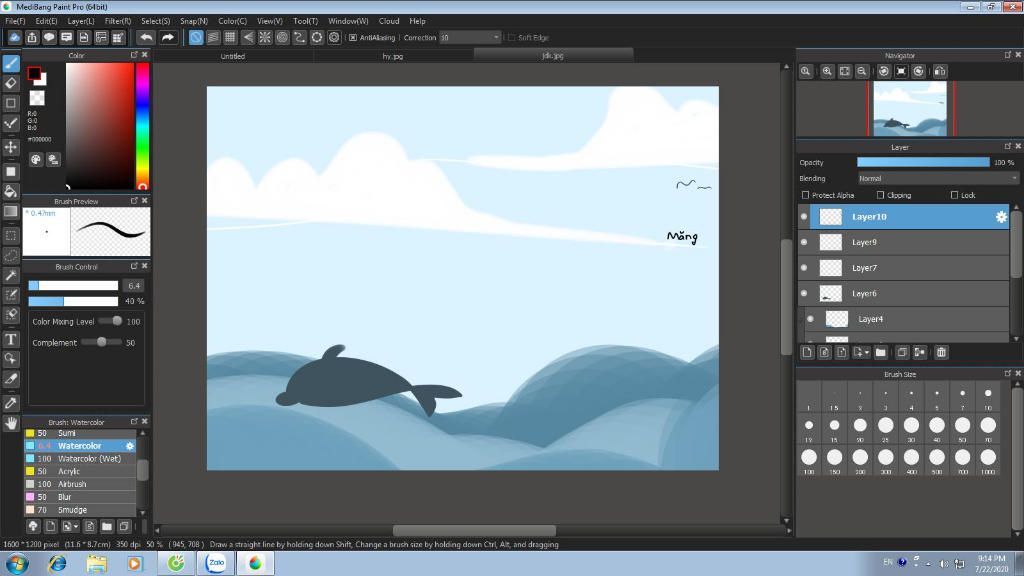Toggle the Soft Edge checkbox
The height and width of the screenshot is (576, 1024).
pos(511,38)
